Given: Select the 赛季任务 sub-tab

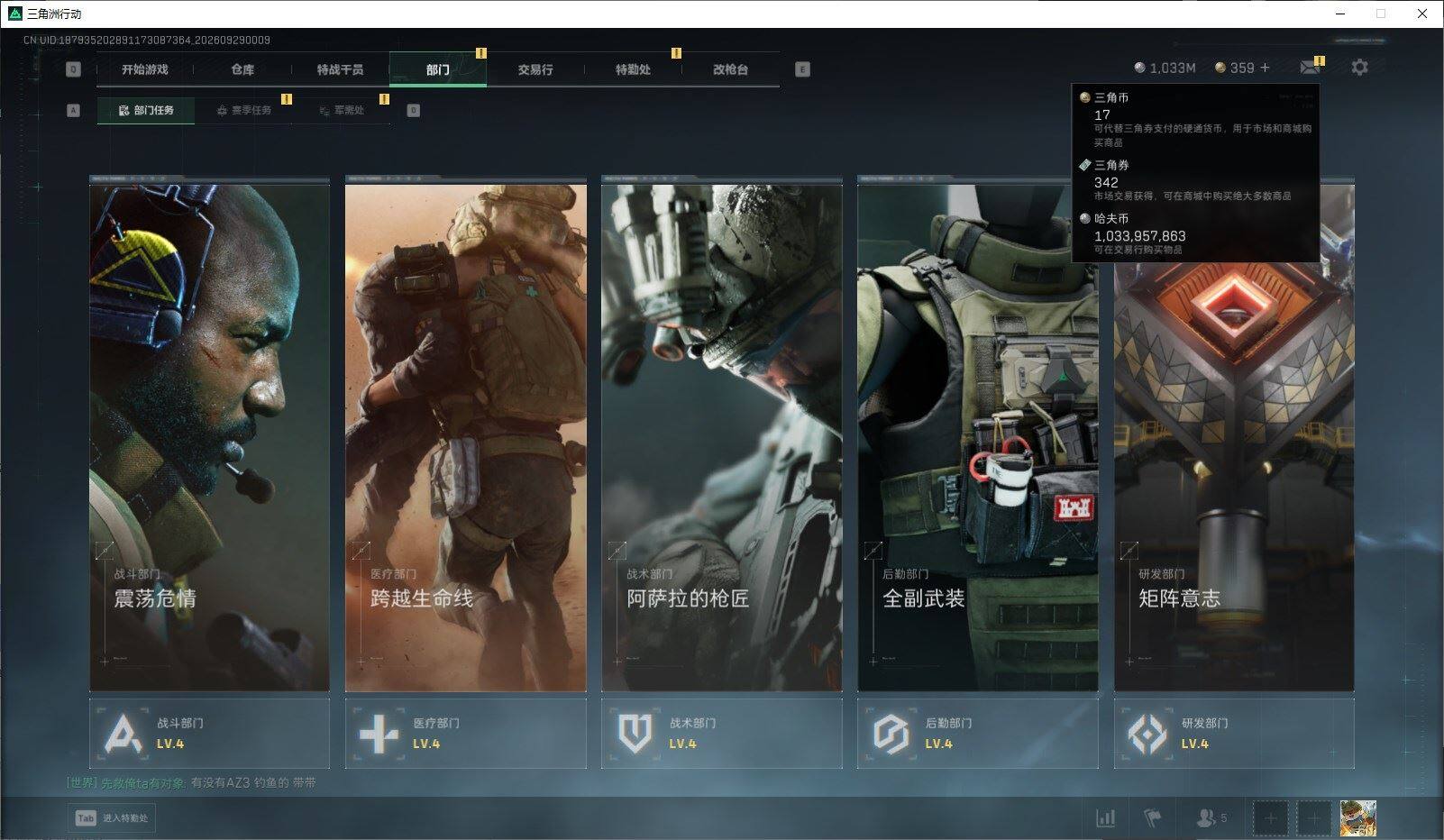Looking at the screenshot, I should click(243, 111).
